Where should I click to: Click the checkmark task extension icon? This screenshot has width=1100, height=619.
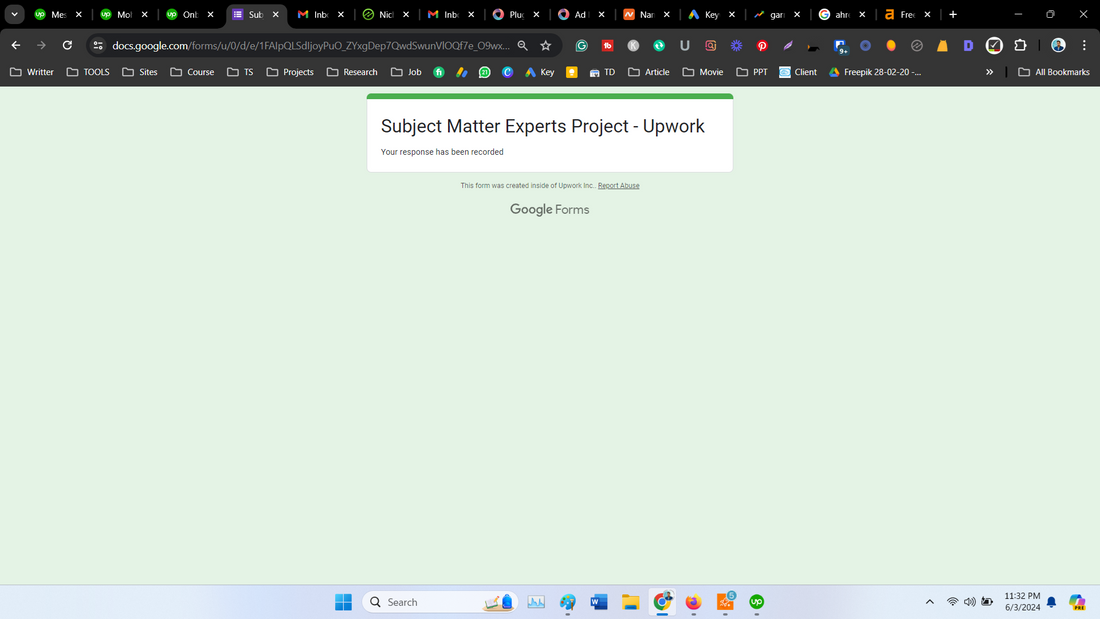(x=994, y=46)
